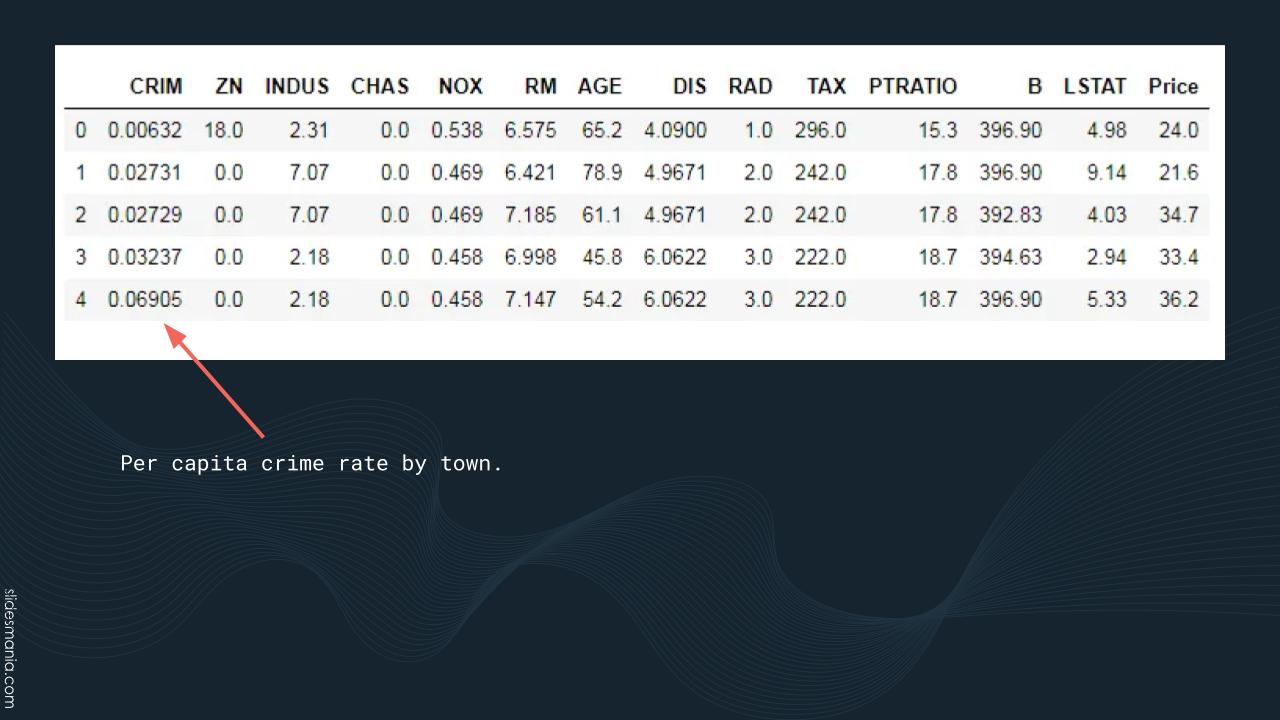Select the ZN column header

[x=229, y=87]
